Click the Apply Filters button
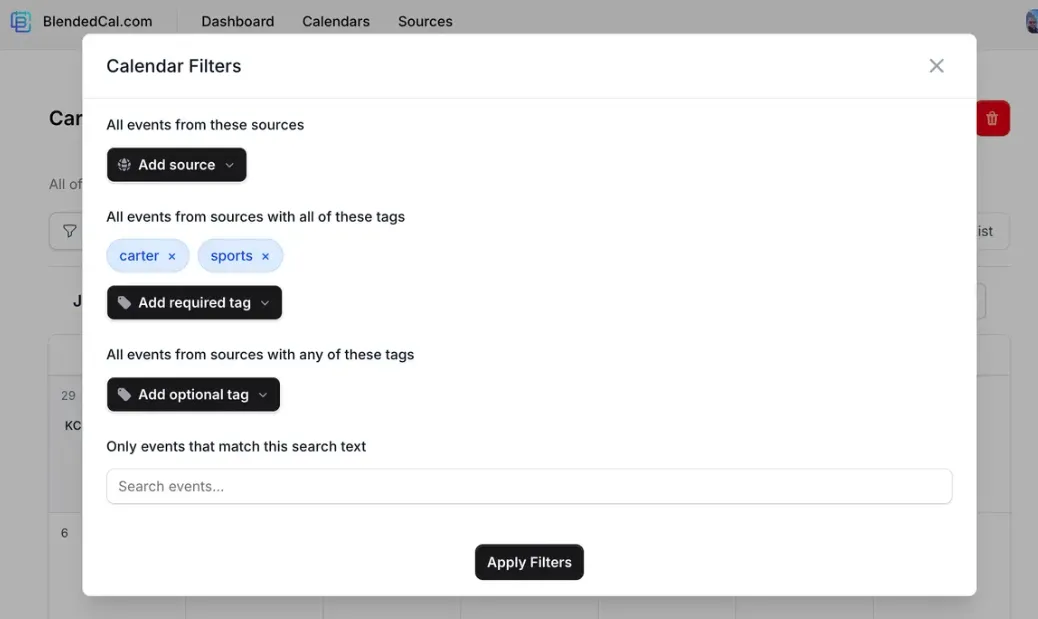This screenshot has height=619, width=1038. [529, 562]
